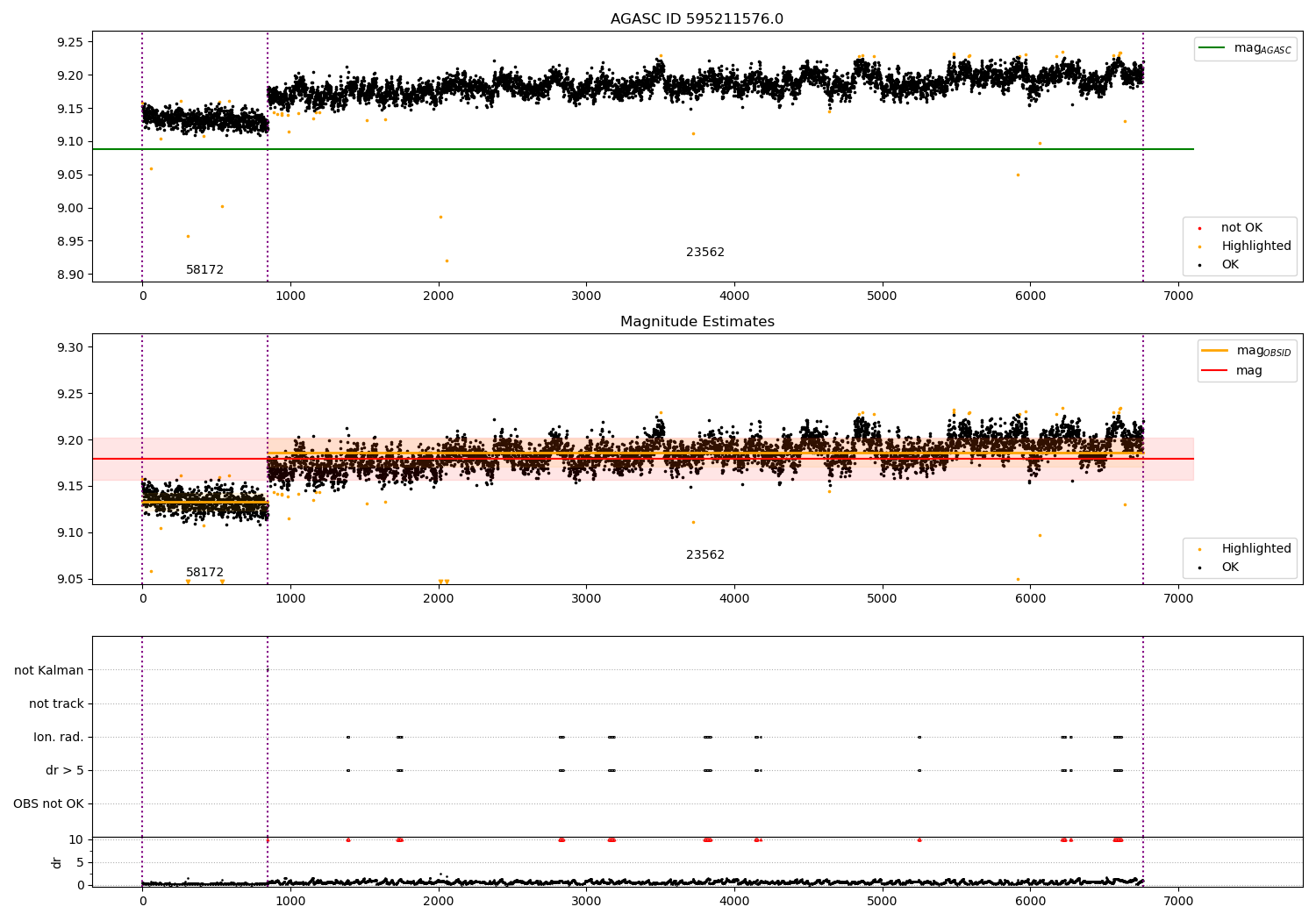Select 'Highlighted' legend entry in Magnitude Estimates plot
The image size is (1316, 921).
point(1255,549)
